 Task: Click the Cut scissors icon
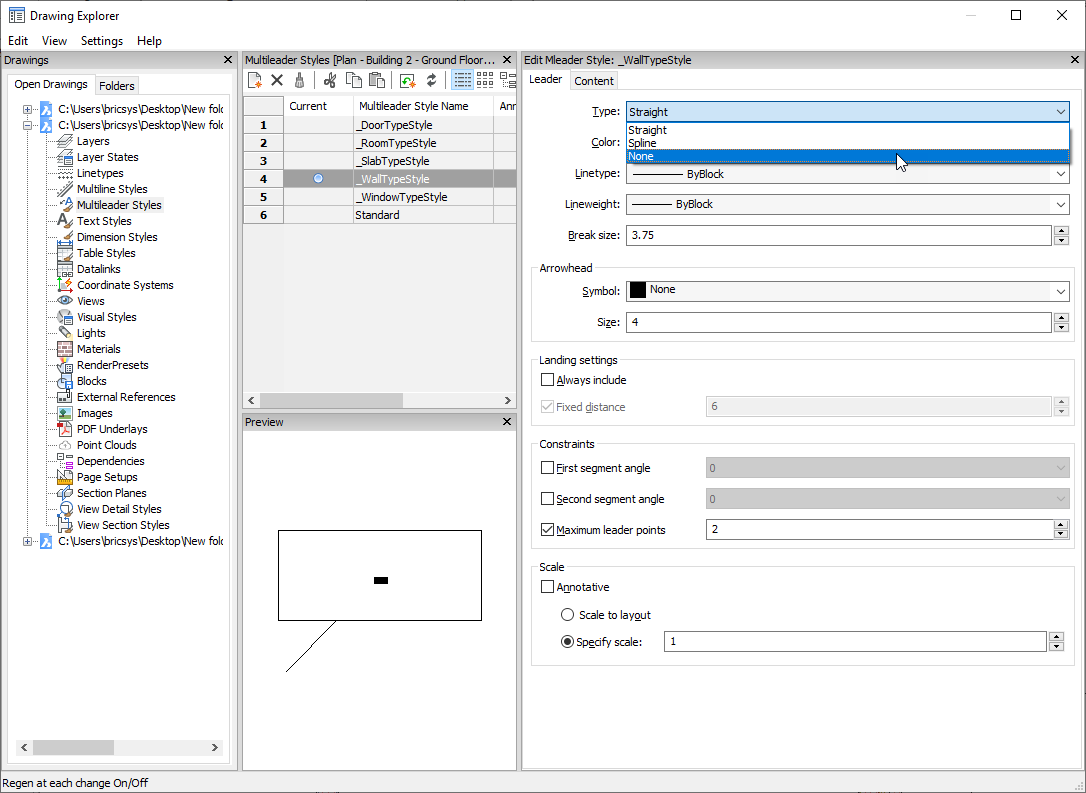(330, 80)
